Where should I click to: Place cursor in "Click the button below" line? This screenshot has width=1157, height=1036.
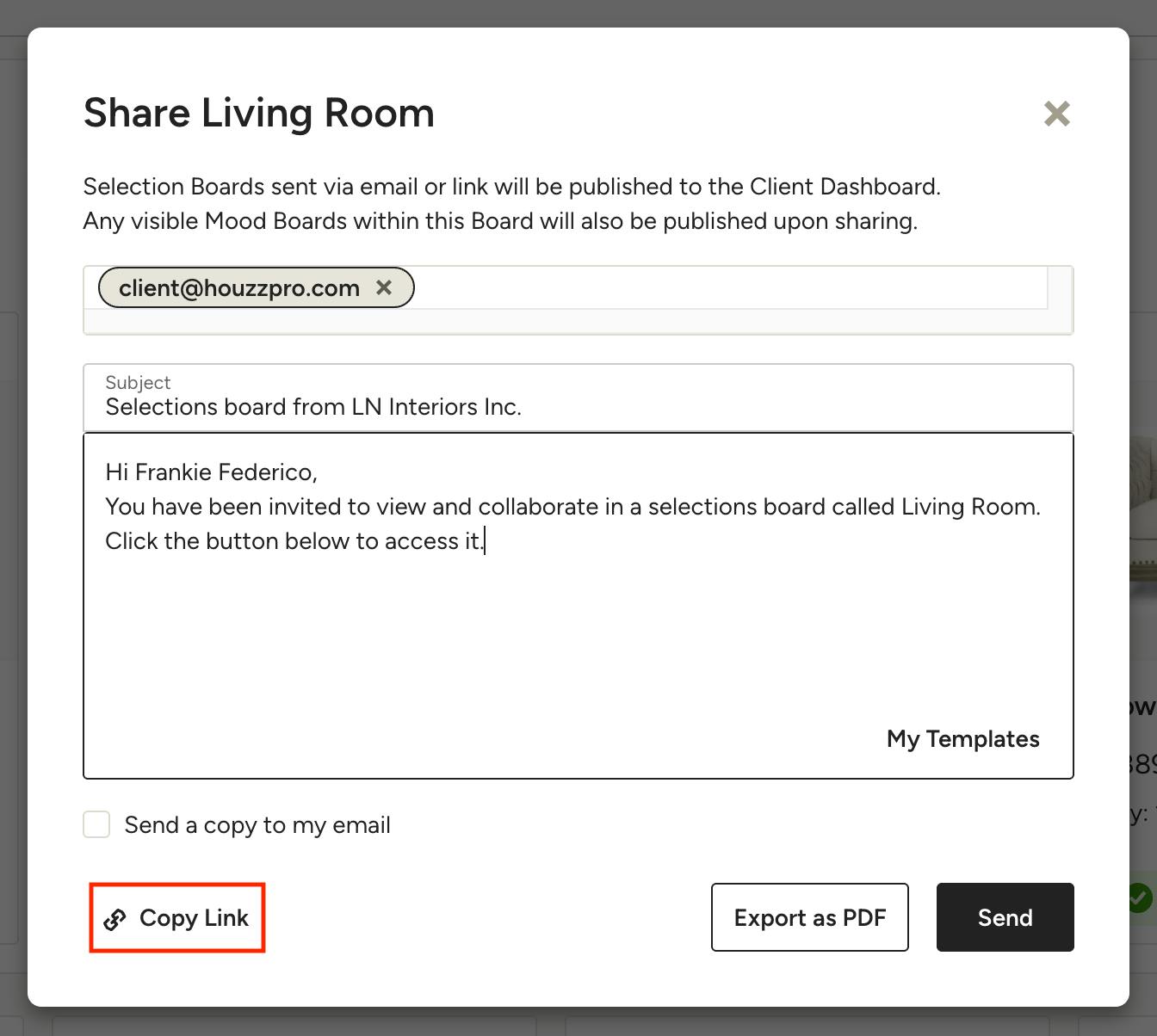coord(293,541)
